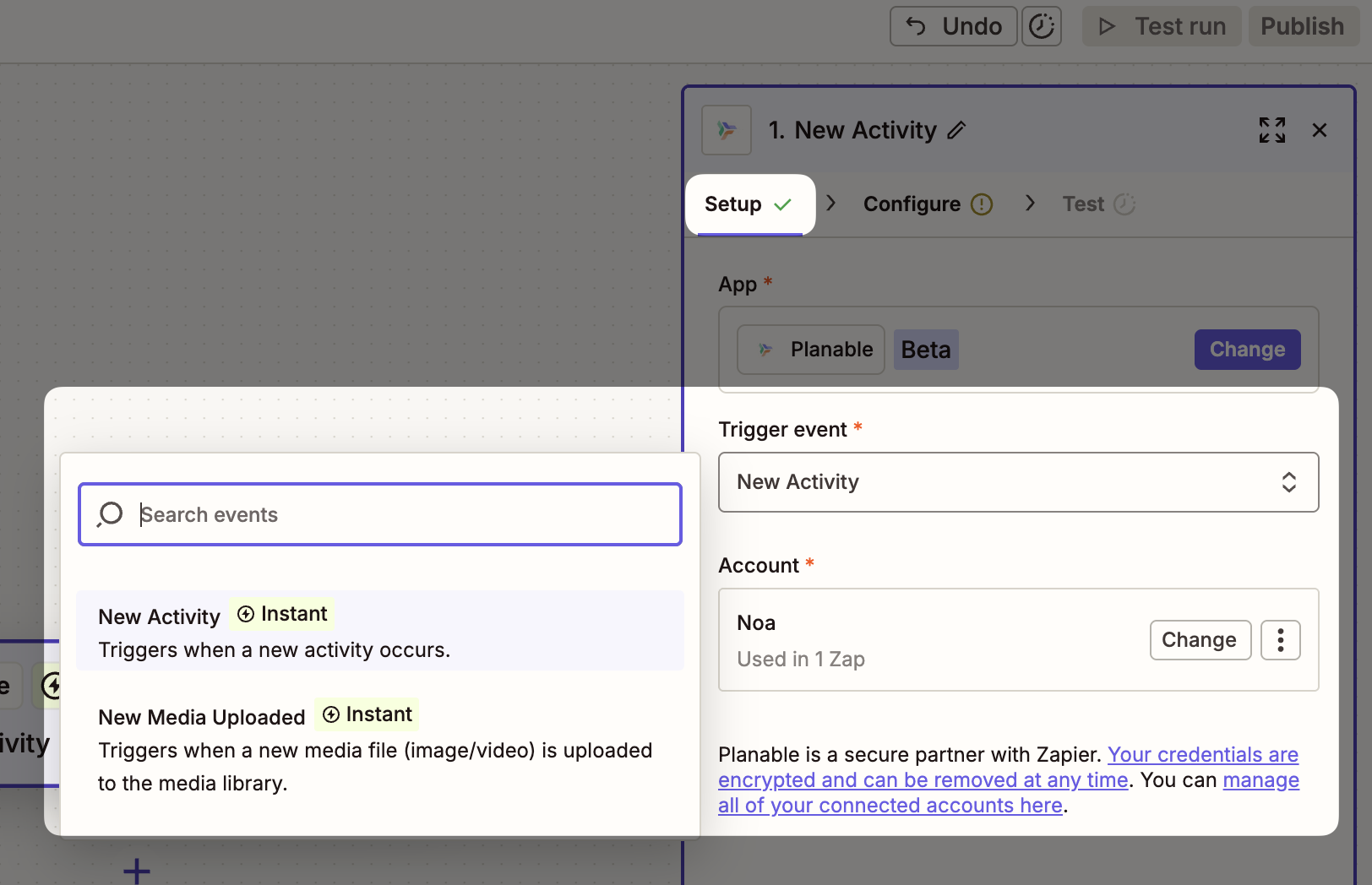Click the plus icon to add step
Image resolution: width=1372 pixels, height=885 pixels.
(137, 870)
